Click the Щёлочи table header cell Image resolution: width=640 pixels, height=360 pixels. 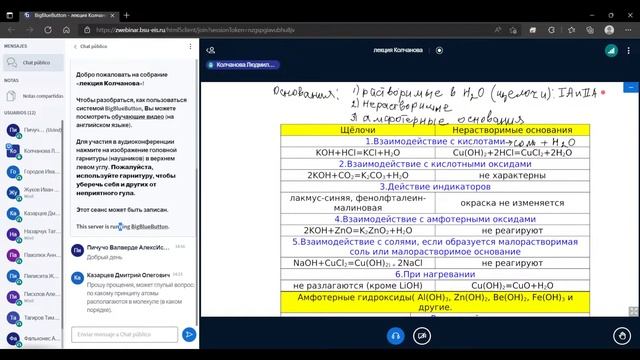point(358,130)
